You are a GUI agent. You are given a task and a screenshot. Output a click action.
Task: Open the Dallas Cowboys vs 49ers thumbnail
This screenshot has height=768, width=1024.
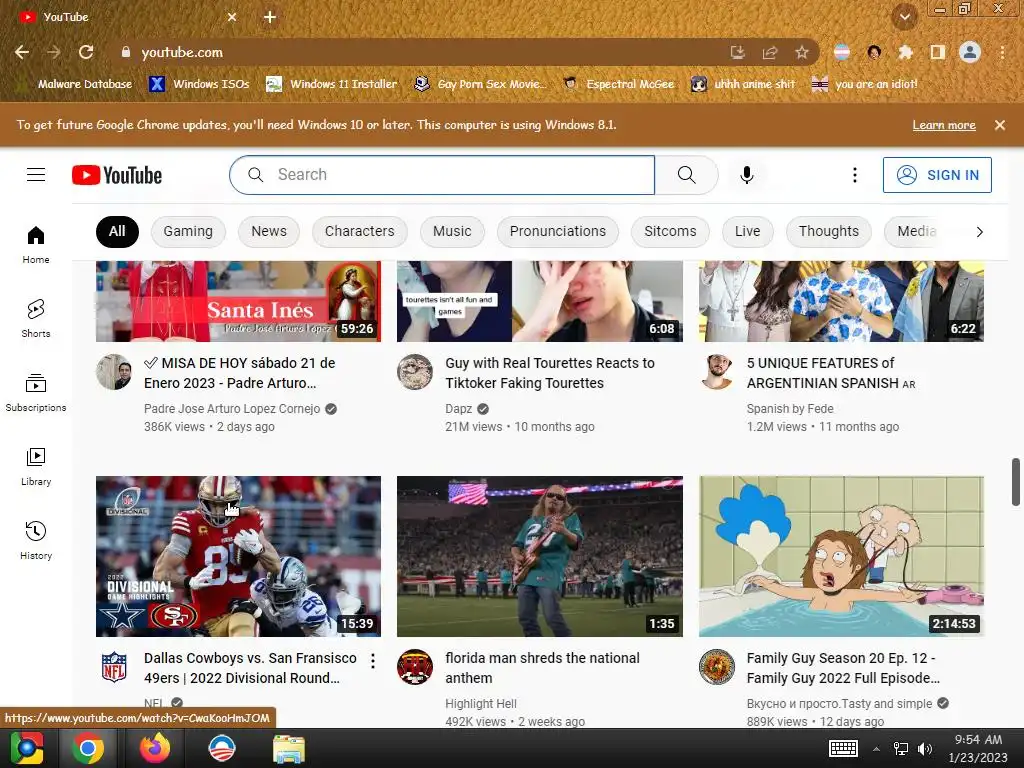(238, 556)
